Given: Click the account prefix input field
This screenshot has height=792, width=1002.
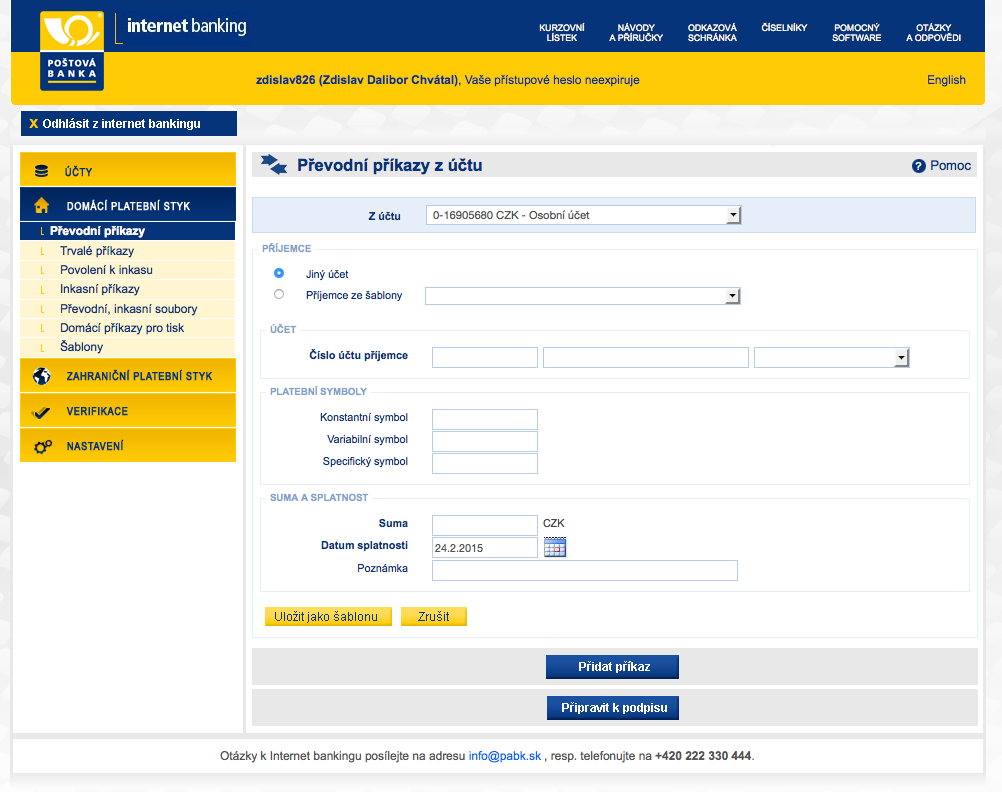Looking at the screenshot, I should click(484, 357).
